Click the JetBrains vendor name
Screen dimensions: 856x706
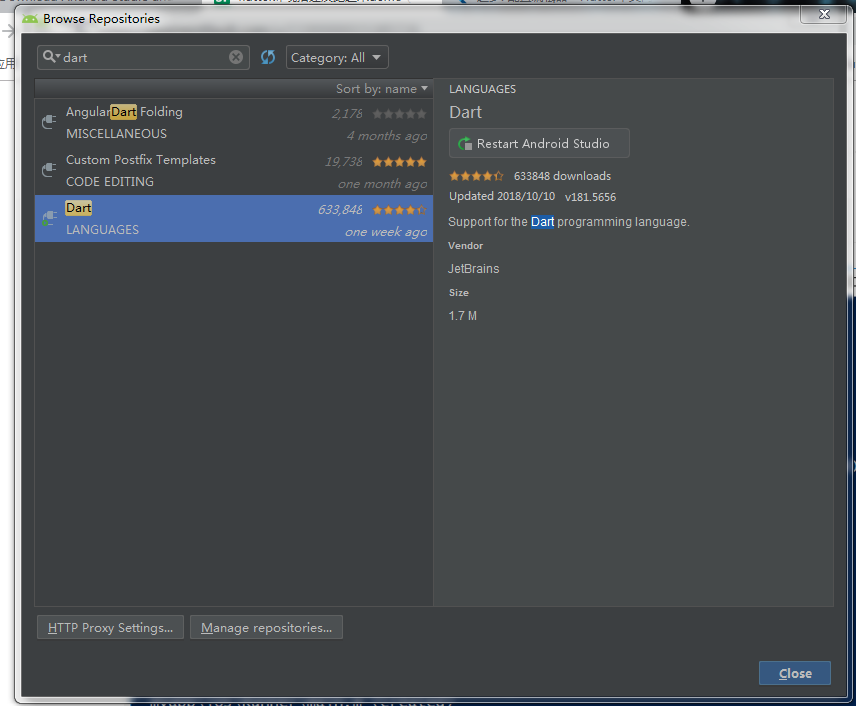(x=473, y=269)
